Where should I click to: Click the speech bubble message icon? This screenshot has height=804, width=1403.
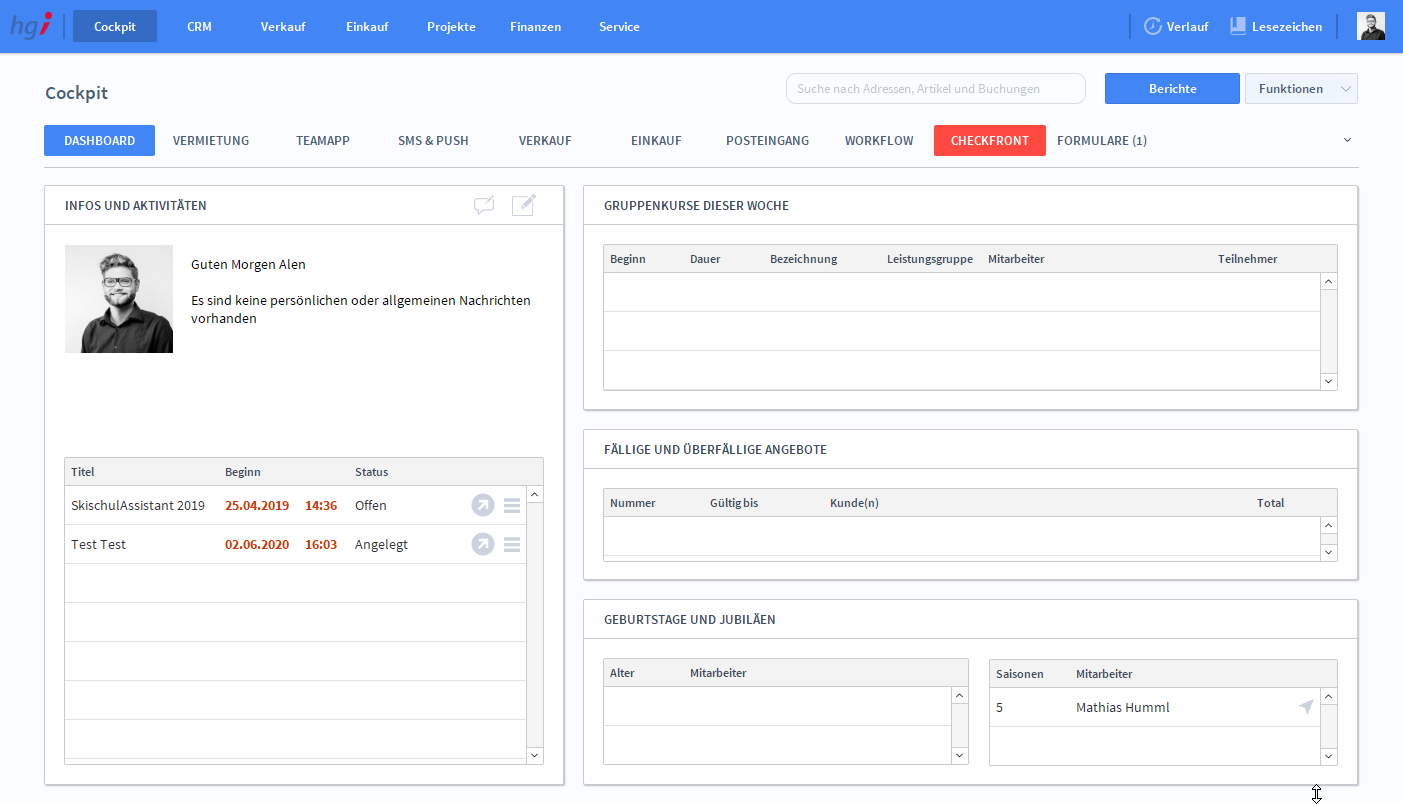coord(484,205)
